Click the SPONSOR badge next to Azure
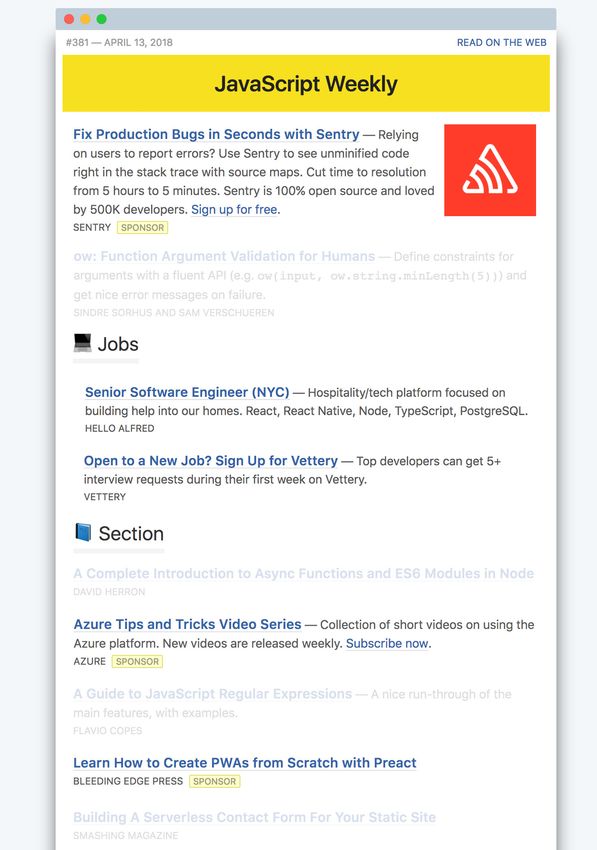Viewport: 597px width, 850px height. click(137, 661)
